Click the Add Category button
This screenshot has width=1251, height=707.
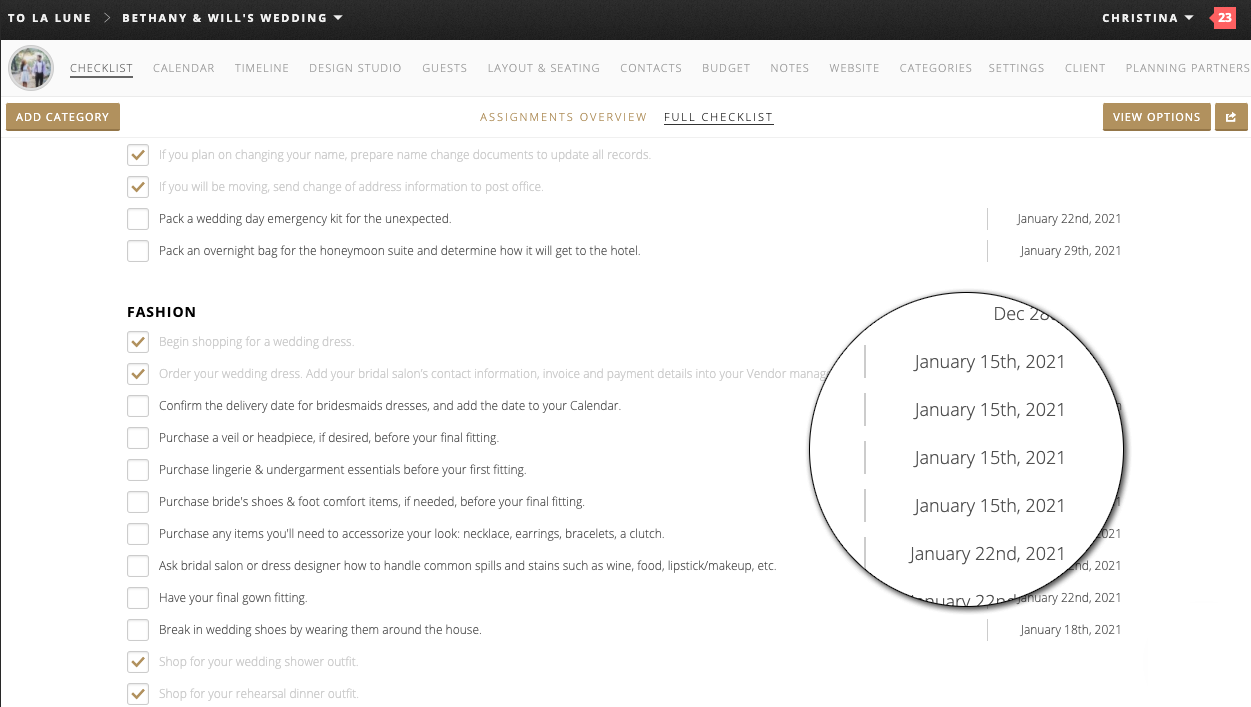click(63, 117)
